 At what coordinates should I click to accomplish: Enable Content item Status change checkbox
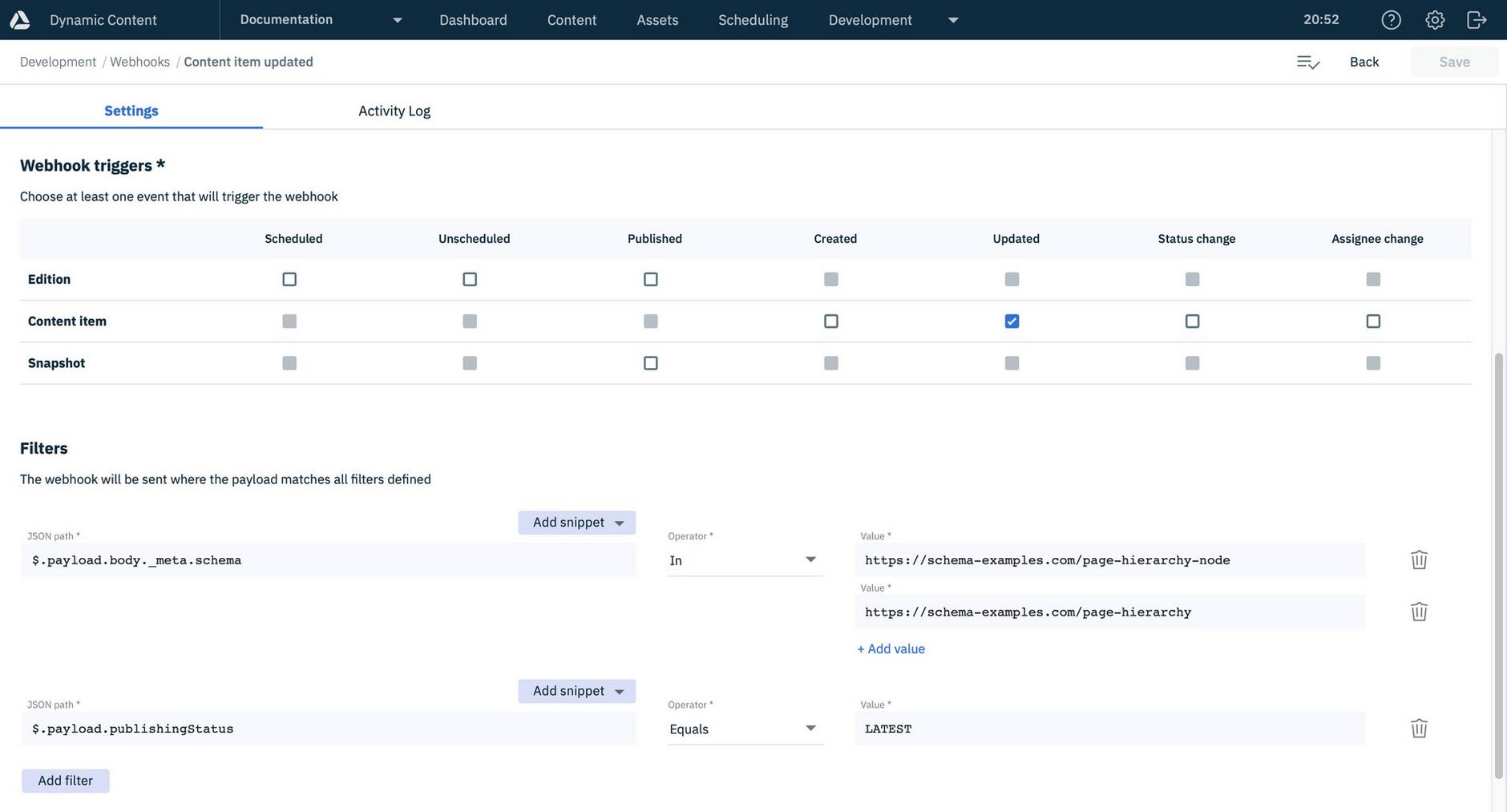tap(1193, 321)
